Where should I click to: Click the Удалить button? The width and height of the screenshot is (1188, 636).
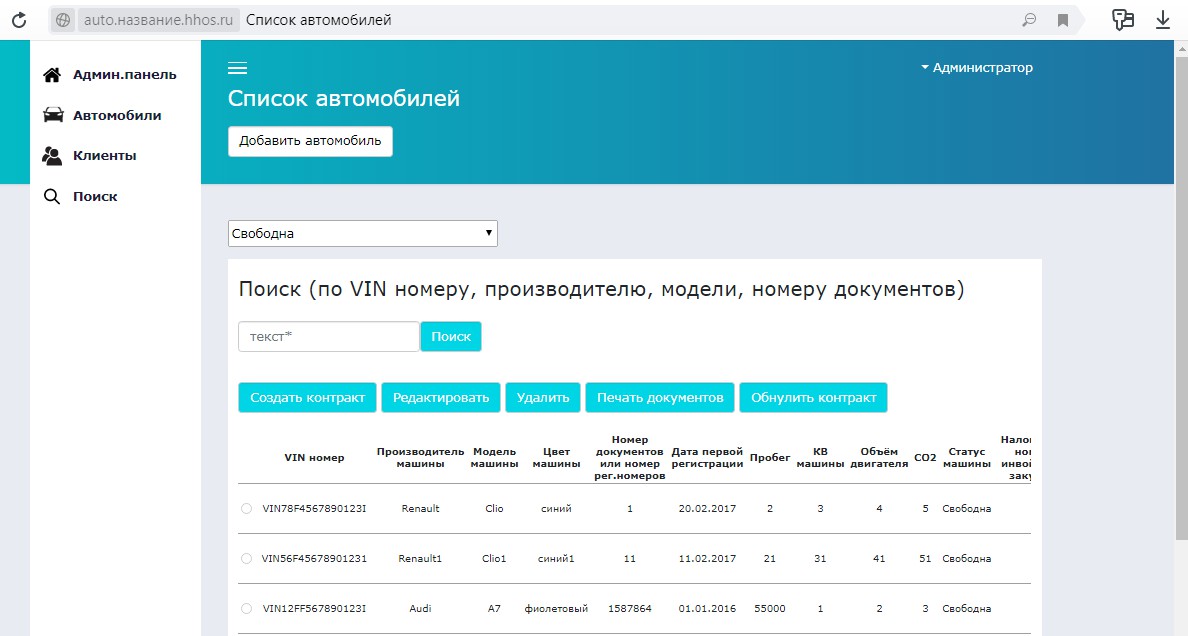tap(542, 397)
